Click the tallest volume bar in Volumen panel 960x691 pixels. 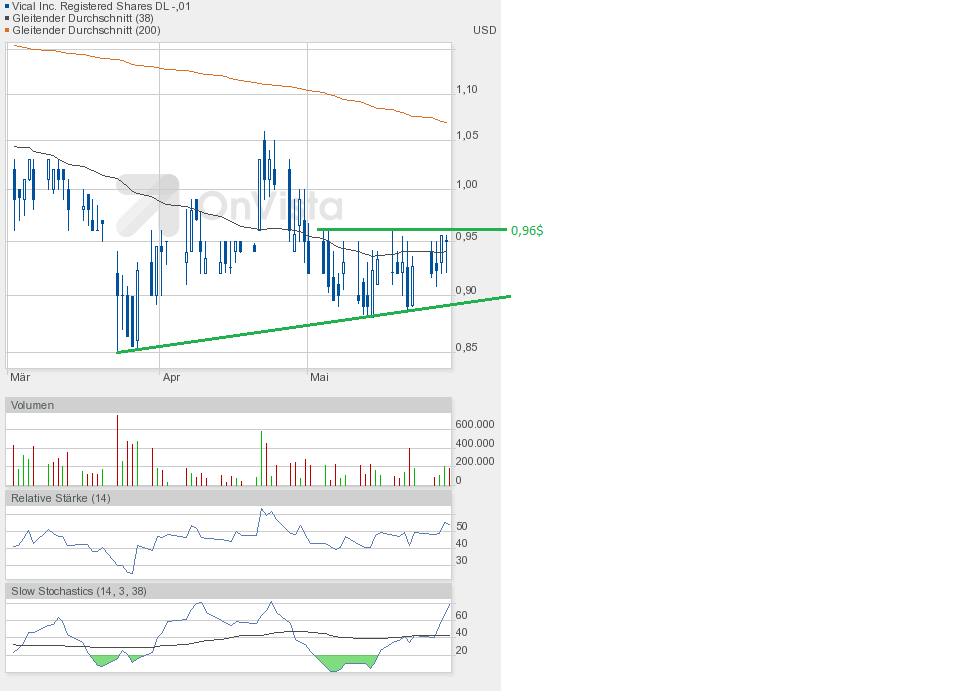pos(117,450)
